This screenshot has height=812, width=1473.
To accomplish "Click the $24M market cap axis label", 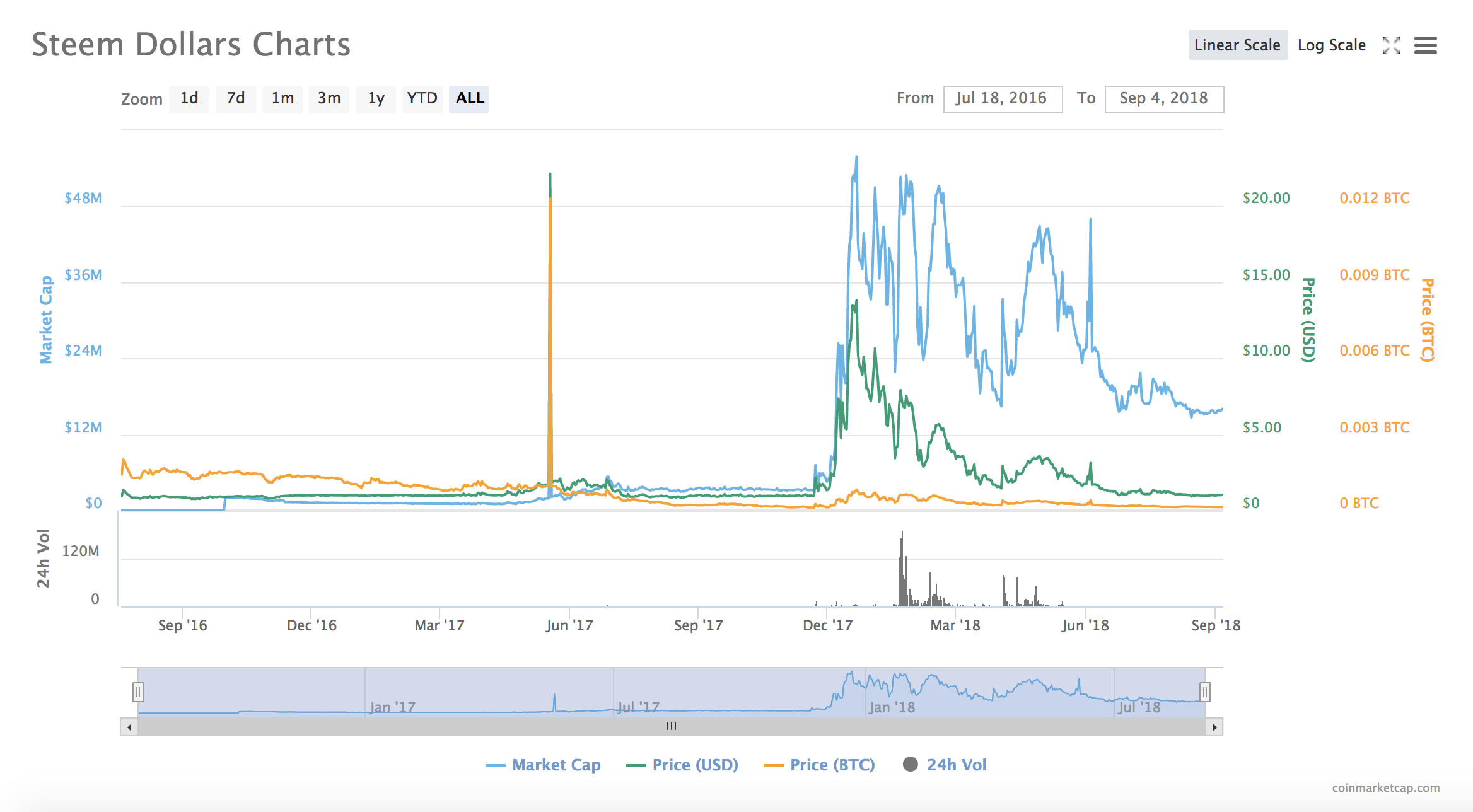I will pos(83,351).
